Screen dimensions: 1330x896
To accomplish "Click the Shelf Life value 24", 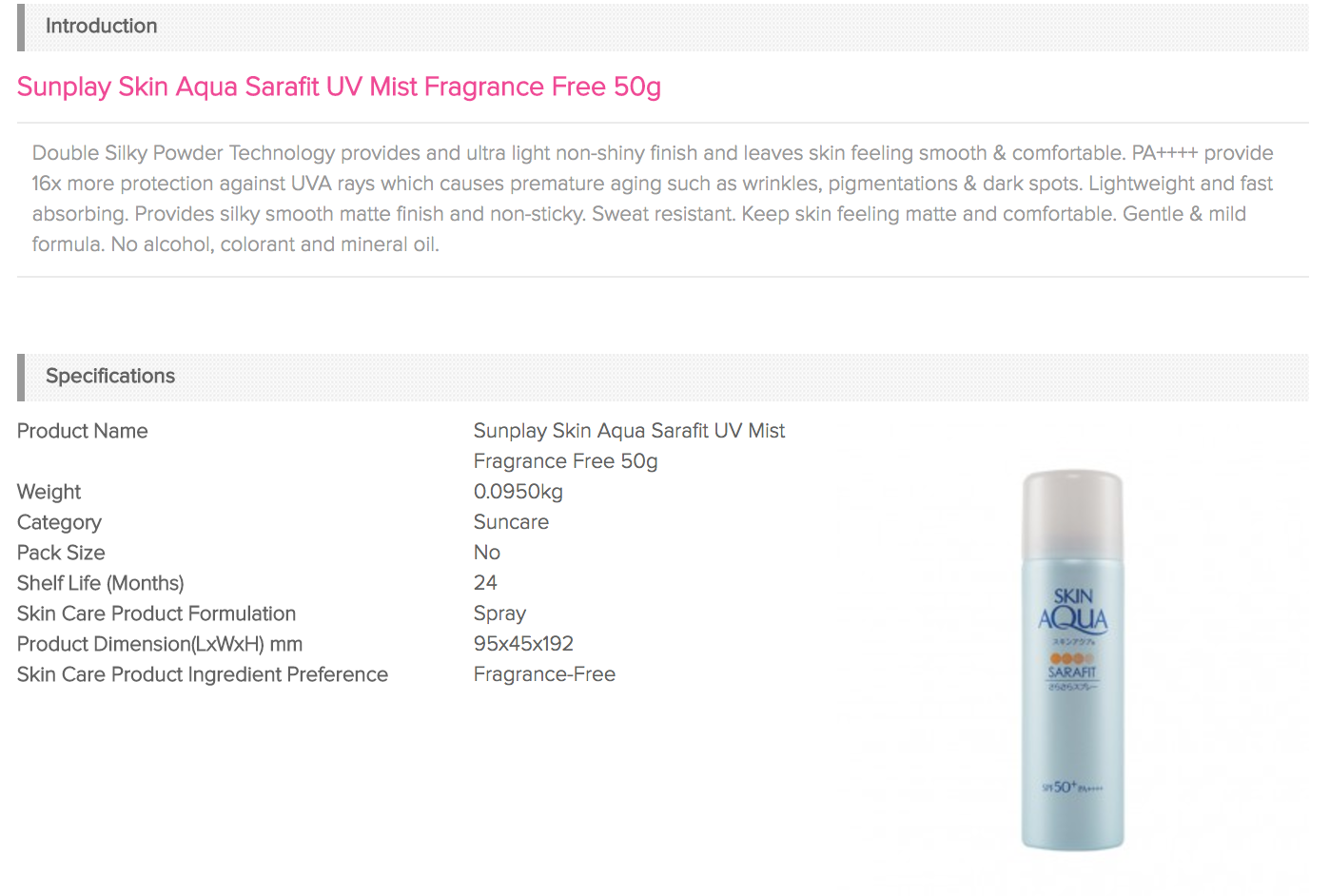I will (485, 583).
